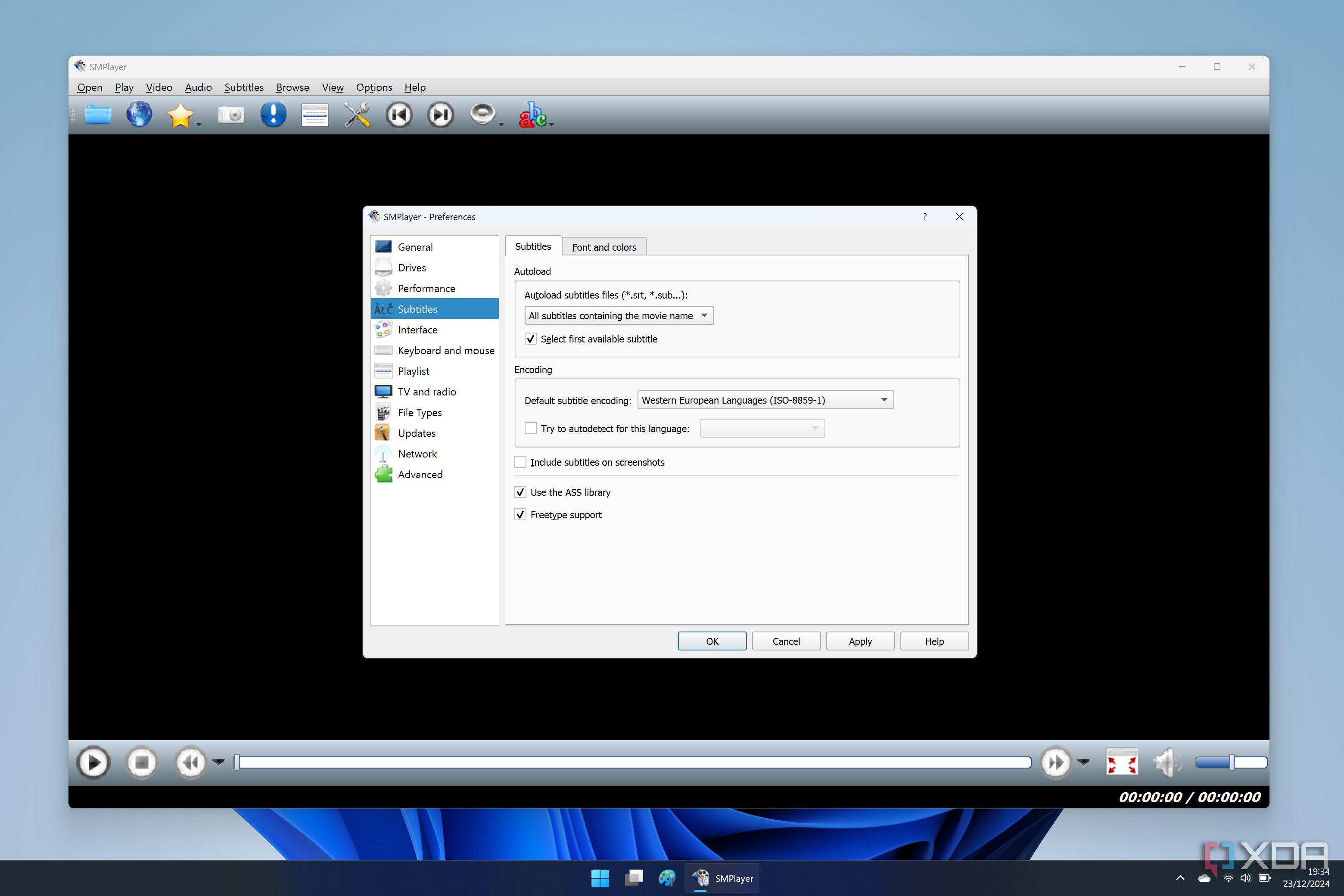Enable Try to autodetect for this language
This screenshot has width=1344, height=896.
pyautogui.click(x=531, y=429)
